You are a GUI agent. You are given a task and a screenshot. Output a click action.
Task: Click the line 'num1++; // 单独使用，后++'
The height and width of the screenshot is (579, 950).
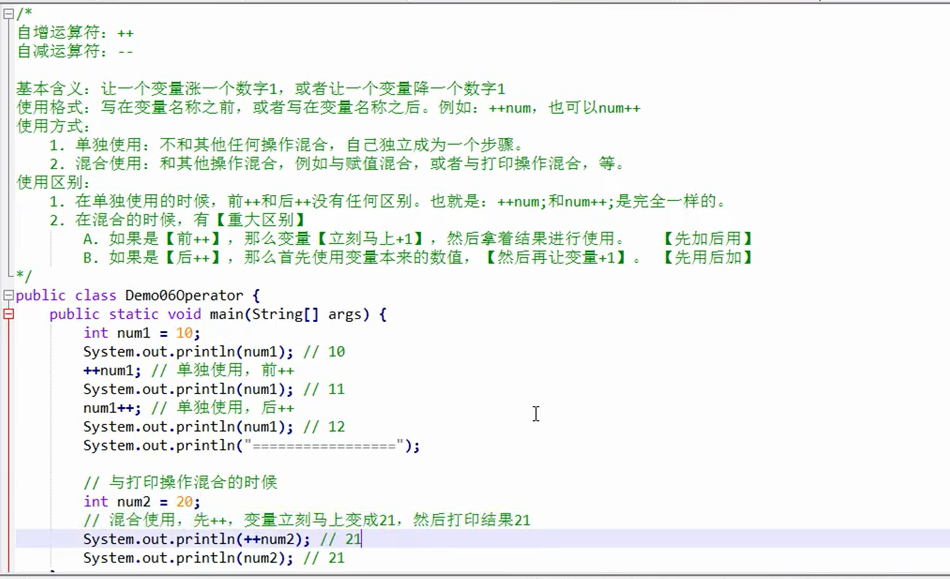pos(188,408)
